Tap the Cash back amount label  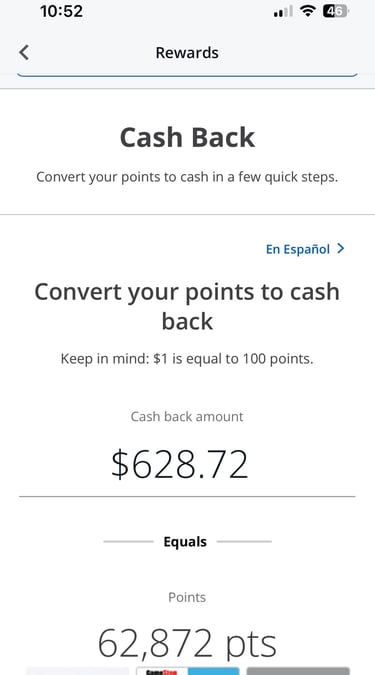tap(187, 416)
